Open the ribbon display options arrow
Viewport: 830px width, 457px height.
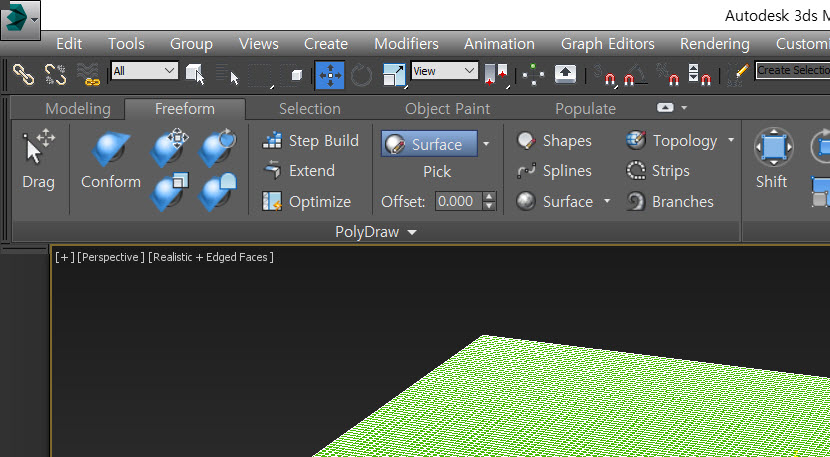tap(684, 107)
